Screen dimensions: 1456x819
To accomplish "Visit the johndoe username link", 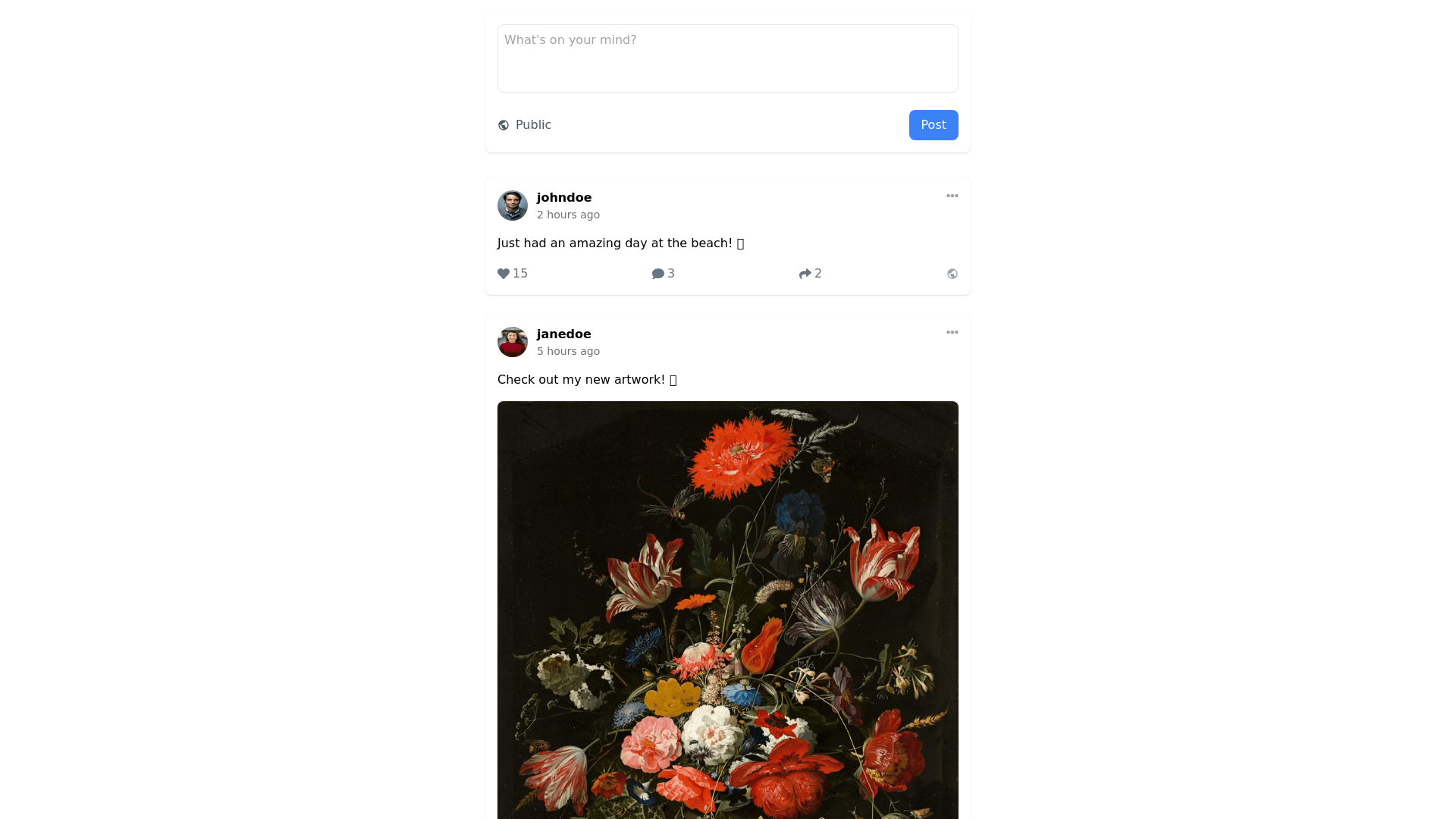I will coord(564,197).
